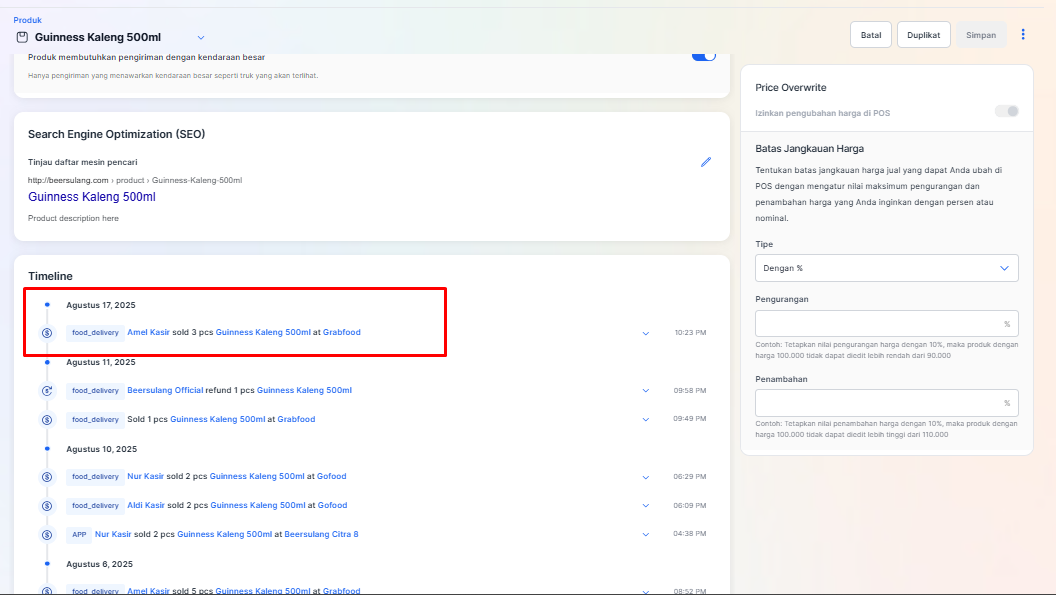Open Grabfood link in August 17 entry
Screen dimensions: 1056x595
click(x=341, y=332)
